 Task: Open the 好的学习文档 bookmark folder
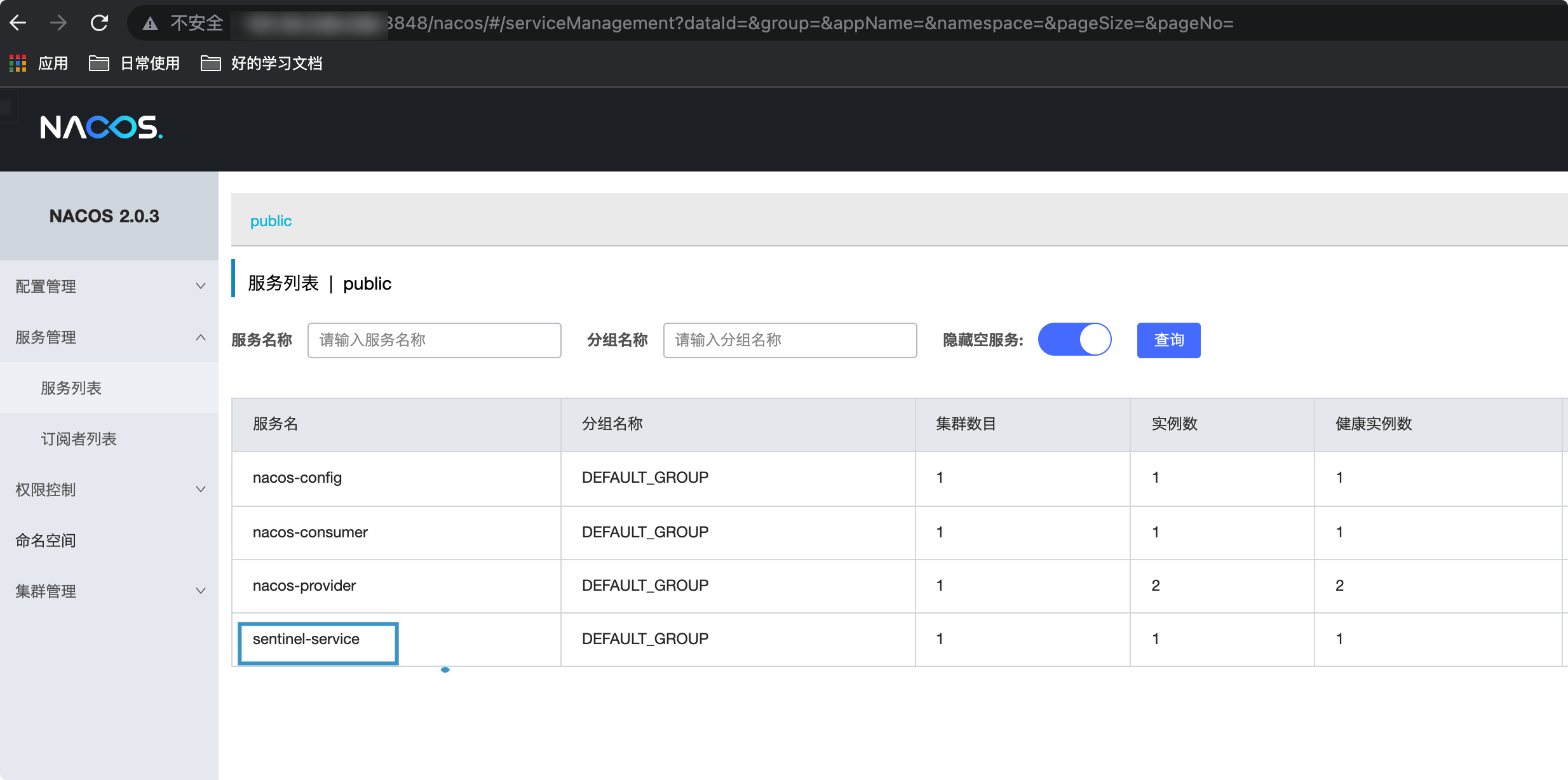coord(262,63)
